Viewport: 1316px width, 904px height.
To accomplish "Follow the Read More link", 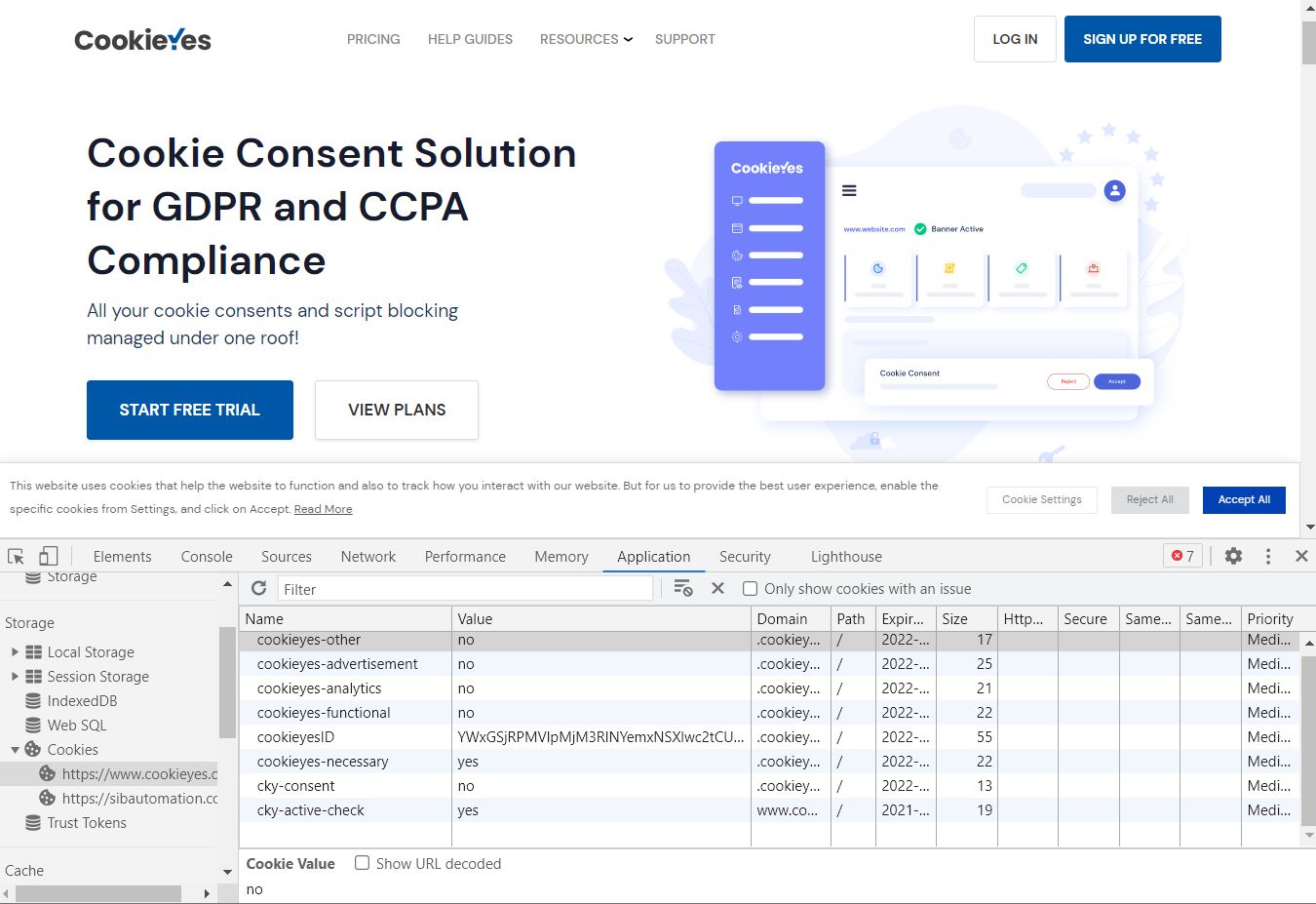I will pyautogui.click(x=324, y=509).
